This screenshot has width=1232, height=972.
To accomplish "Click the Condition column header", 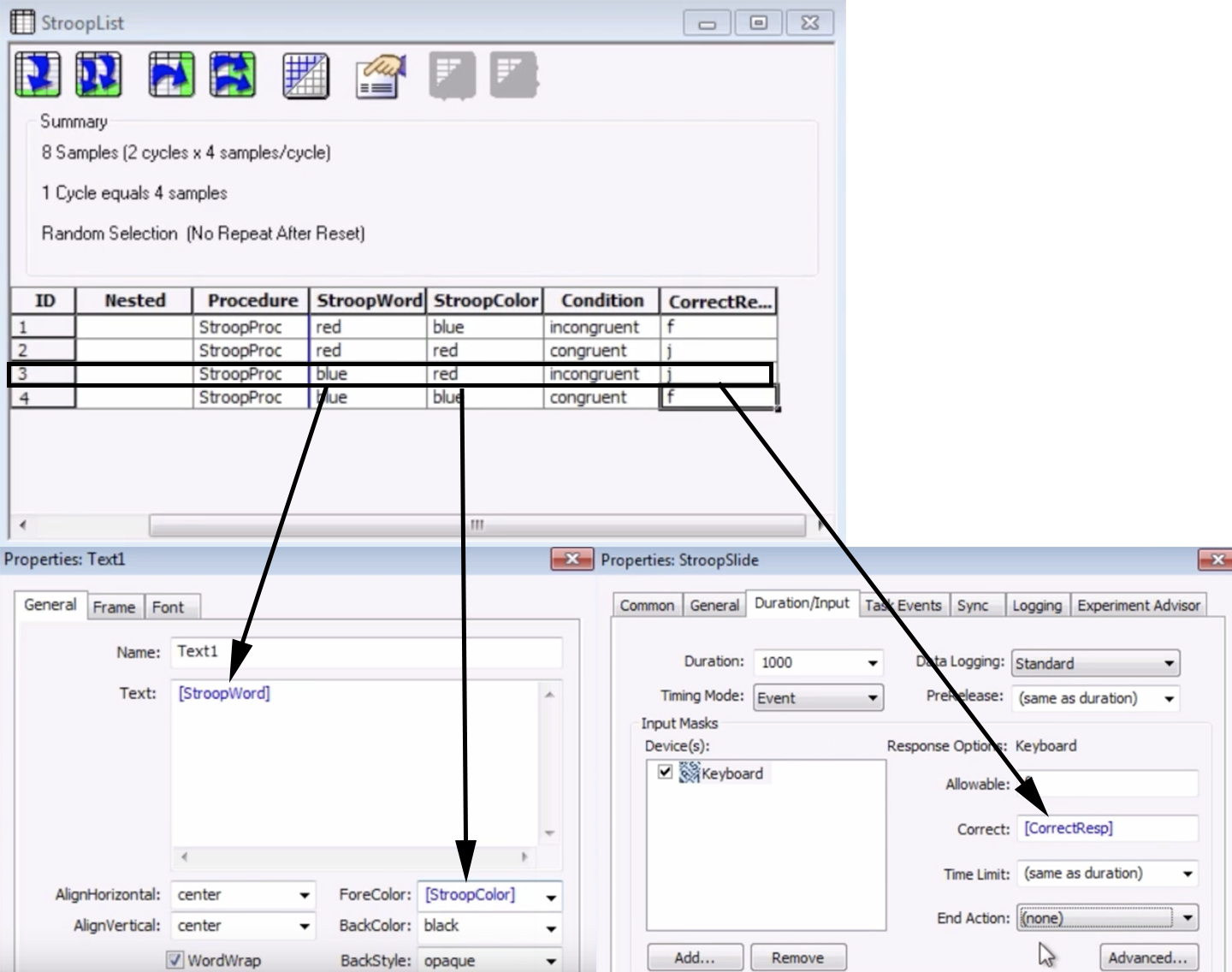I will click(601, 300).
